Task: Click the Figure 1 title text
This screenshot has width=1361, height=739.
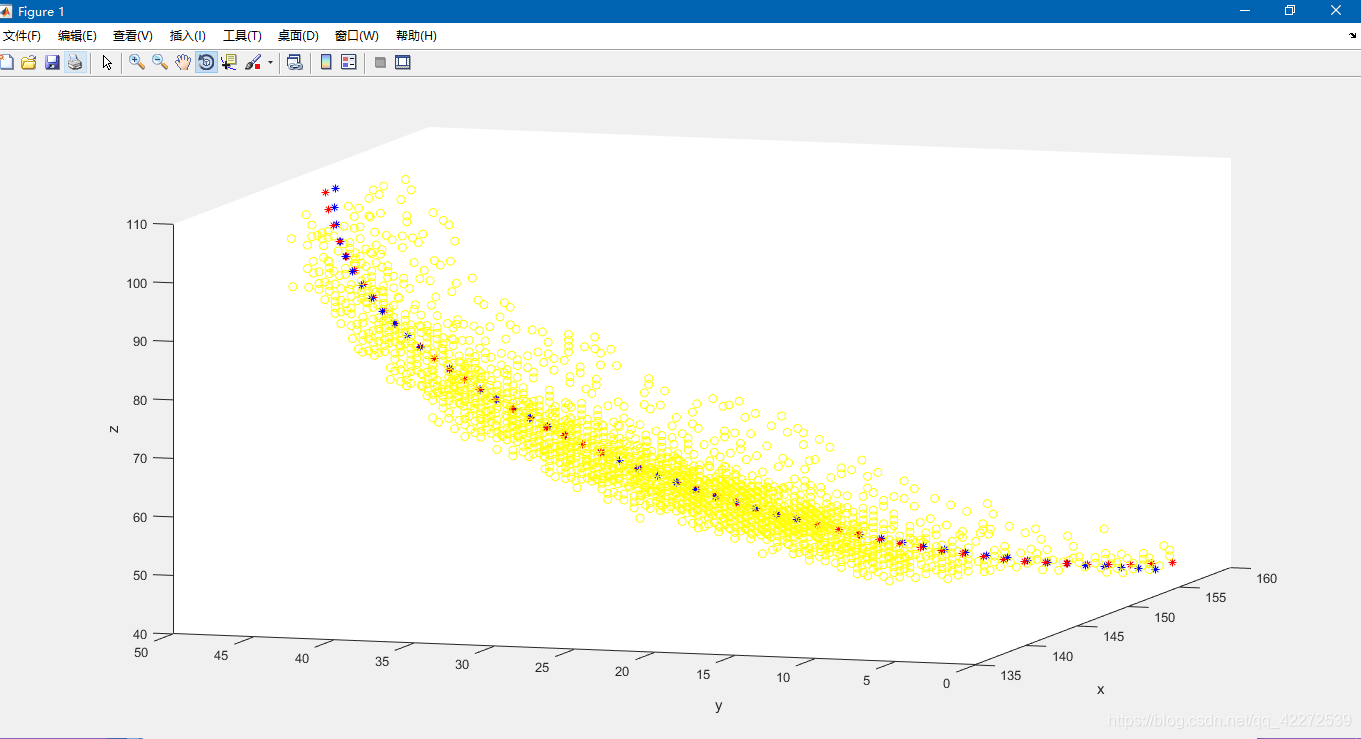Action: tap(41, 11)
